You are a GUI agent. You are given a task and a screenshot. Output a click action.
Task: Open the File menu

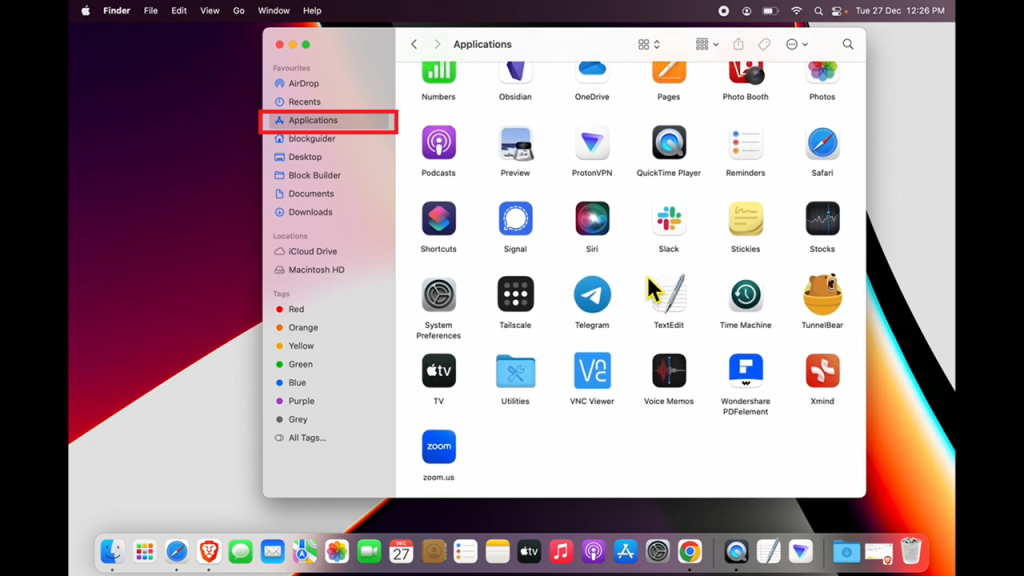point(151,10)
